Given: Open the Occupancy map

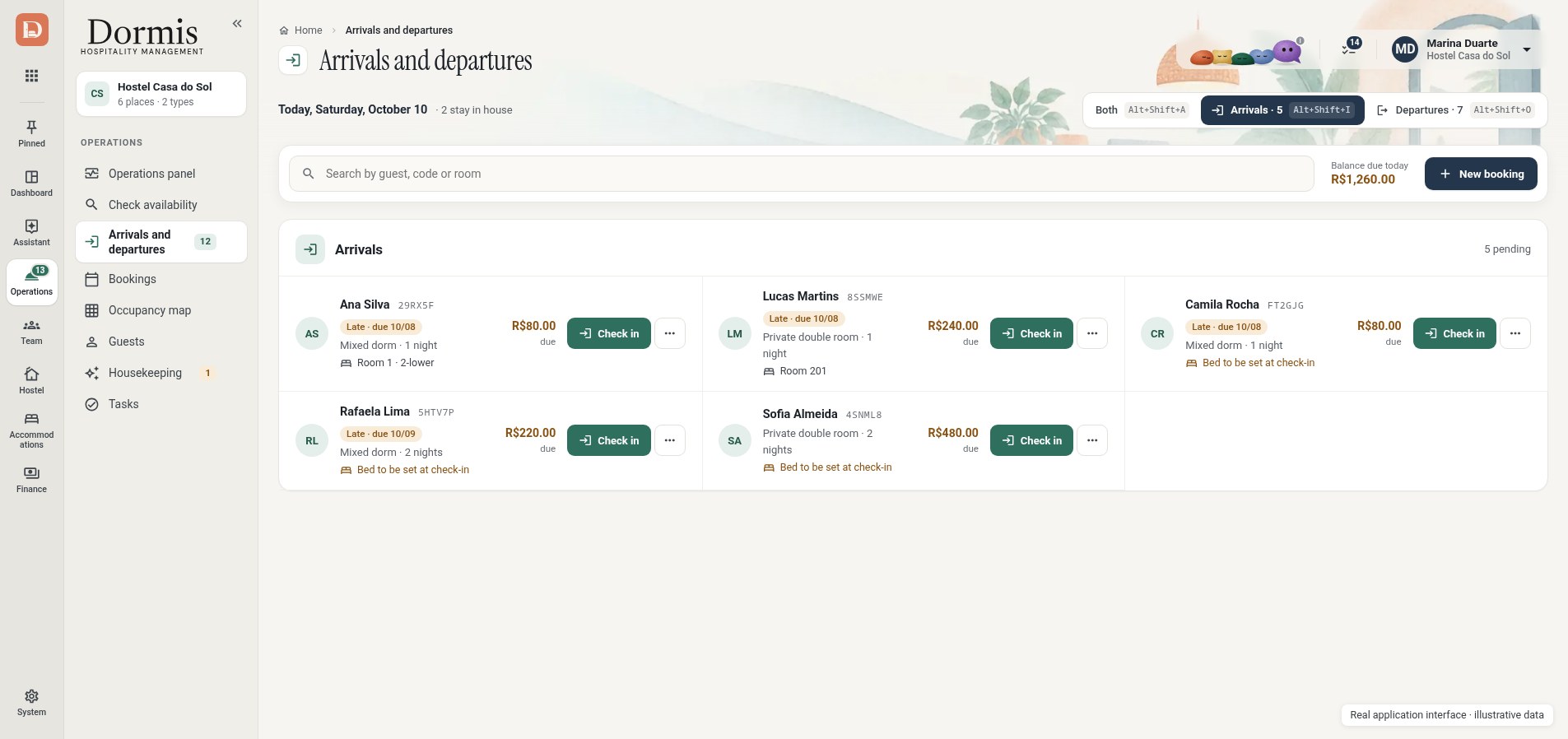Looking at the screenshot, I should [161, 310].
